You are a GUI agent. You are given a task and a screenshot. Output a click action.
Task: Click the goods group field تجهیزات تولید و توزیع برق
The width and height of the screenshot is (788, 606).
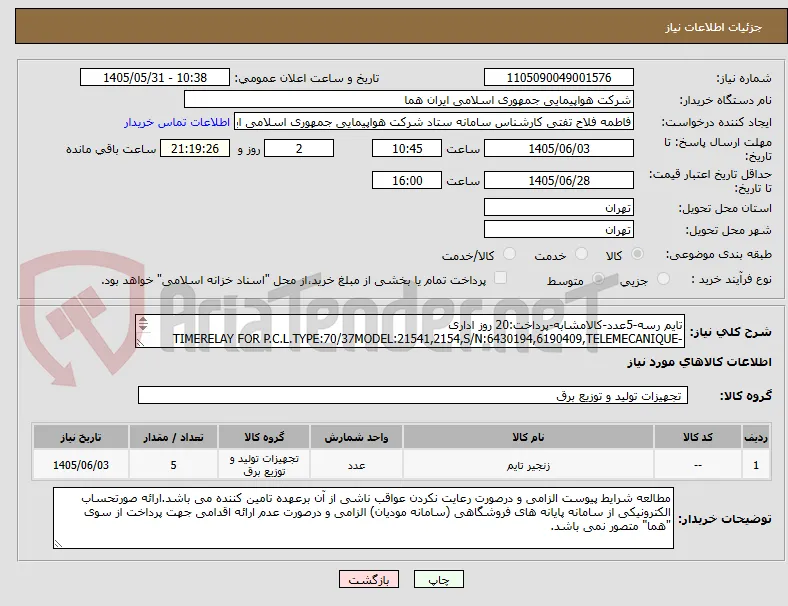tap(413, 395)
